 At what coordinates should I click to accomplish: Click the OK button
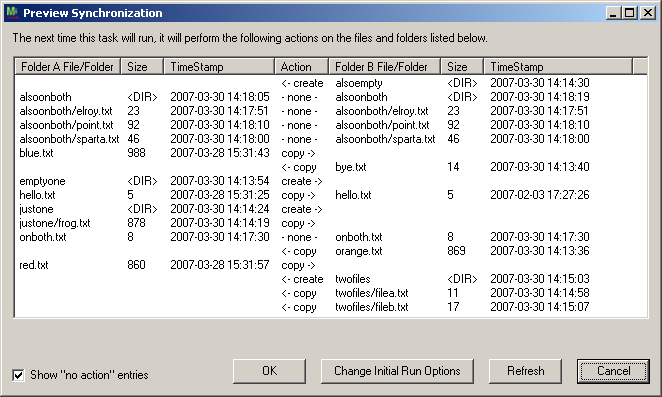[x=269, y=371]
